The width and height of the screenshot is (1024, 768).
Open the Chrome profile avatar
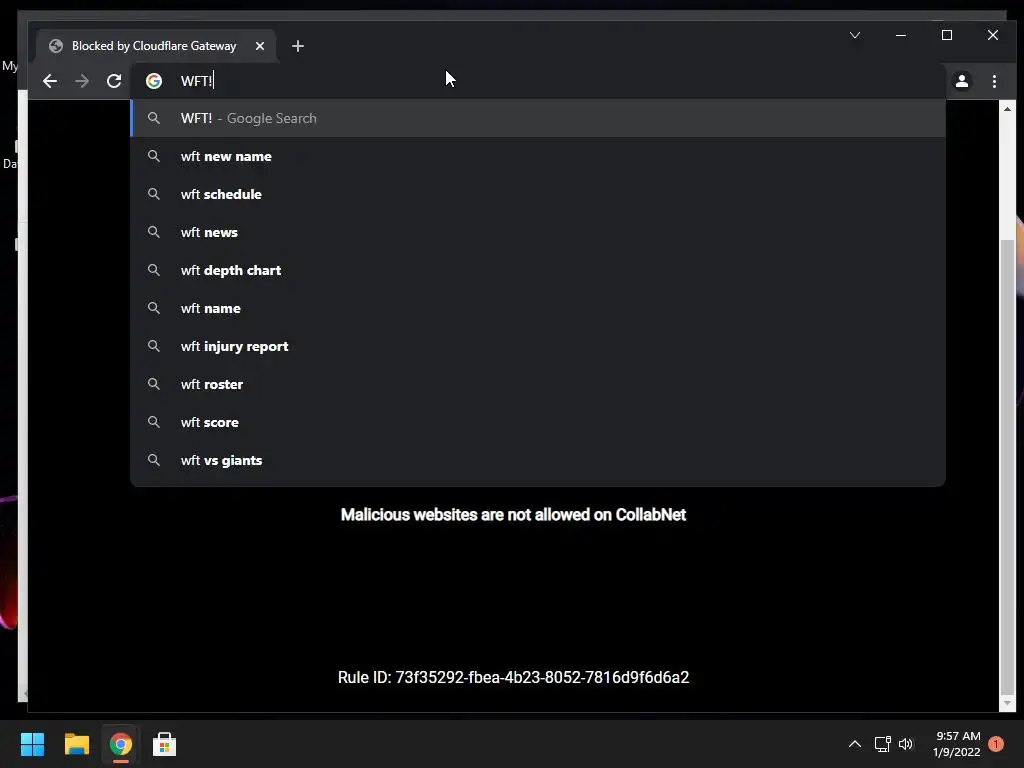(962, 81)
